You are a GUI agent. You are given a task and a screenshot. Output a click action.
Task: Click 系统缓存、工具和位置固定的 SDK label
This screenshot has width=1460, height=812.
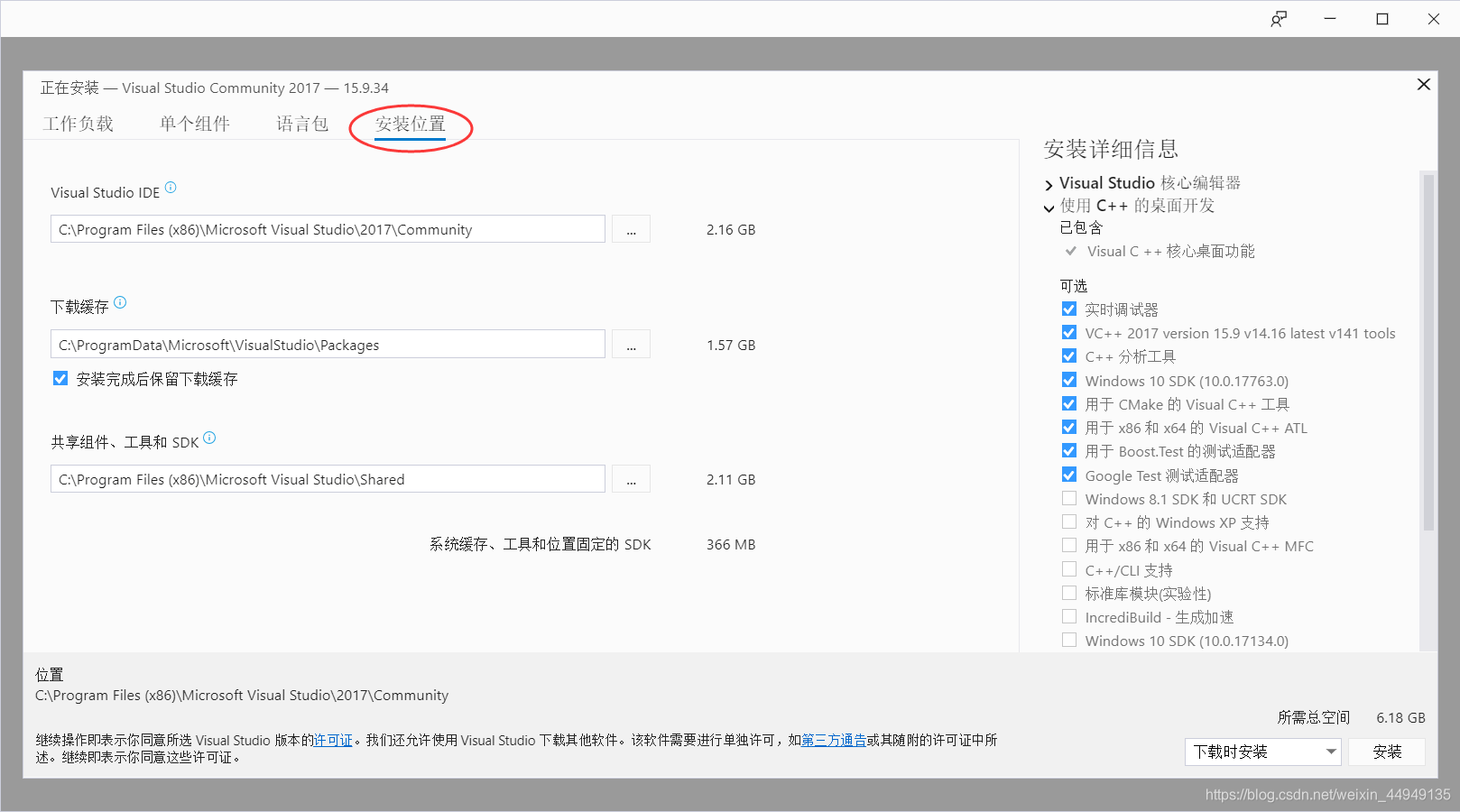540,544
